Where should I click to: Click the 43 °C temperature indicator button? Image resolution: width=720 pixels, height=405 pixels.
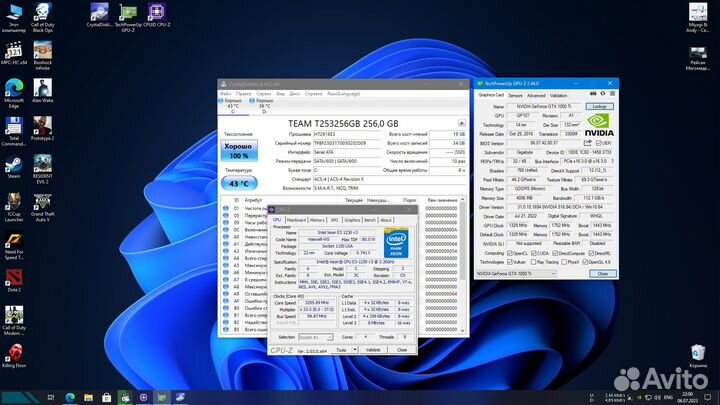(239, 183)
